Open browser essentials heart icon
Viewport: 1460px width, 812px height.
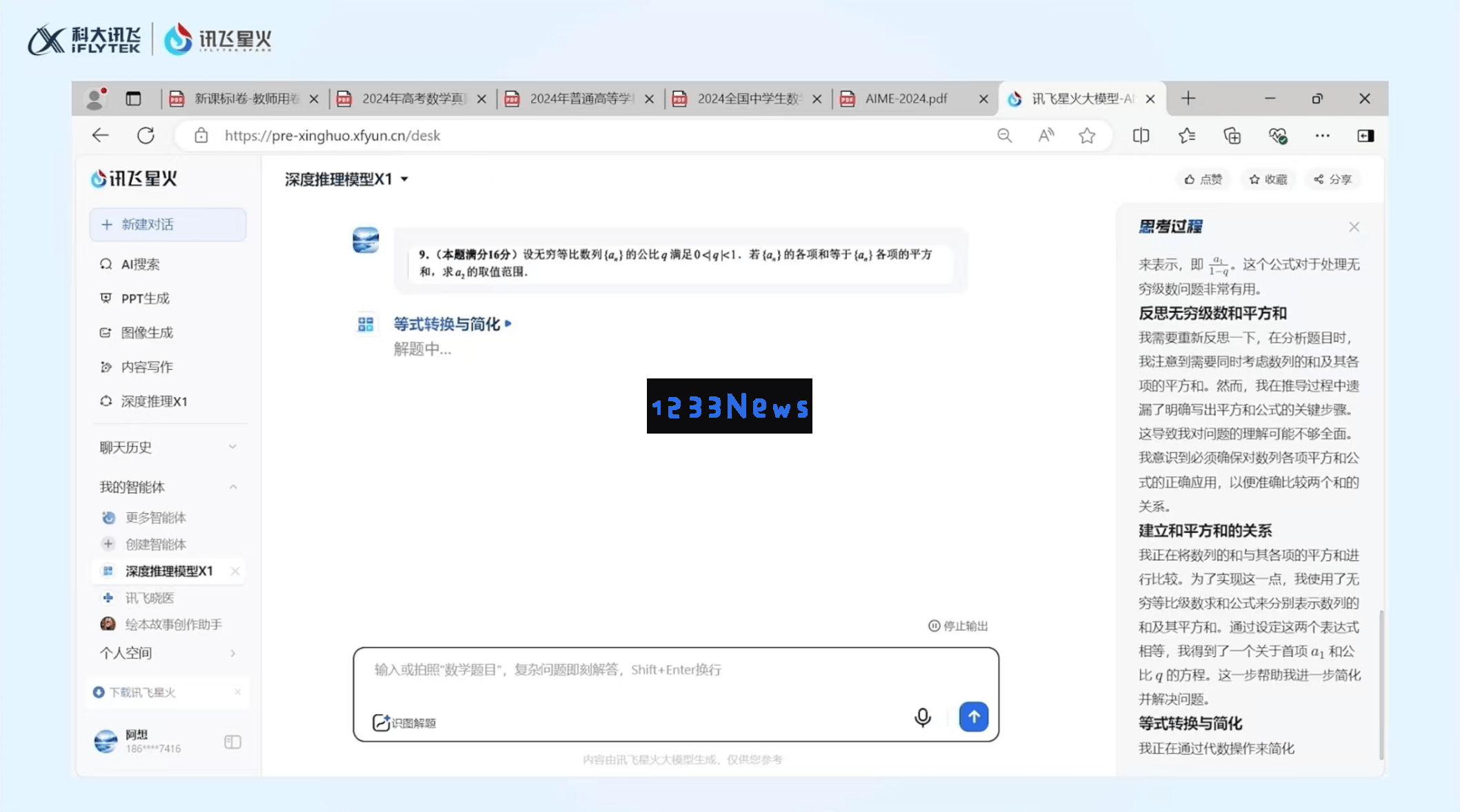point(1278,136)
